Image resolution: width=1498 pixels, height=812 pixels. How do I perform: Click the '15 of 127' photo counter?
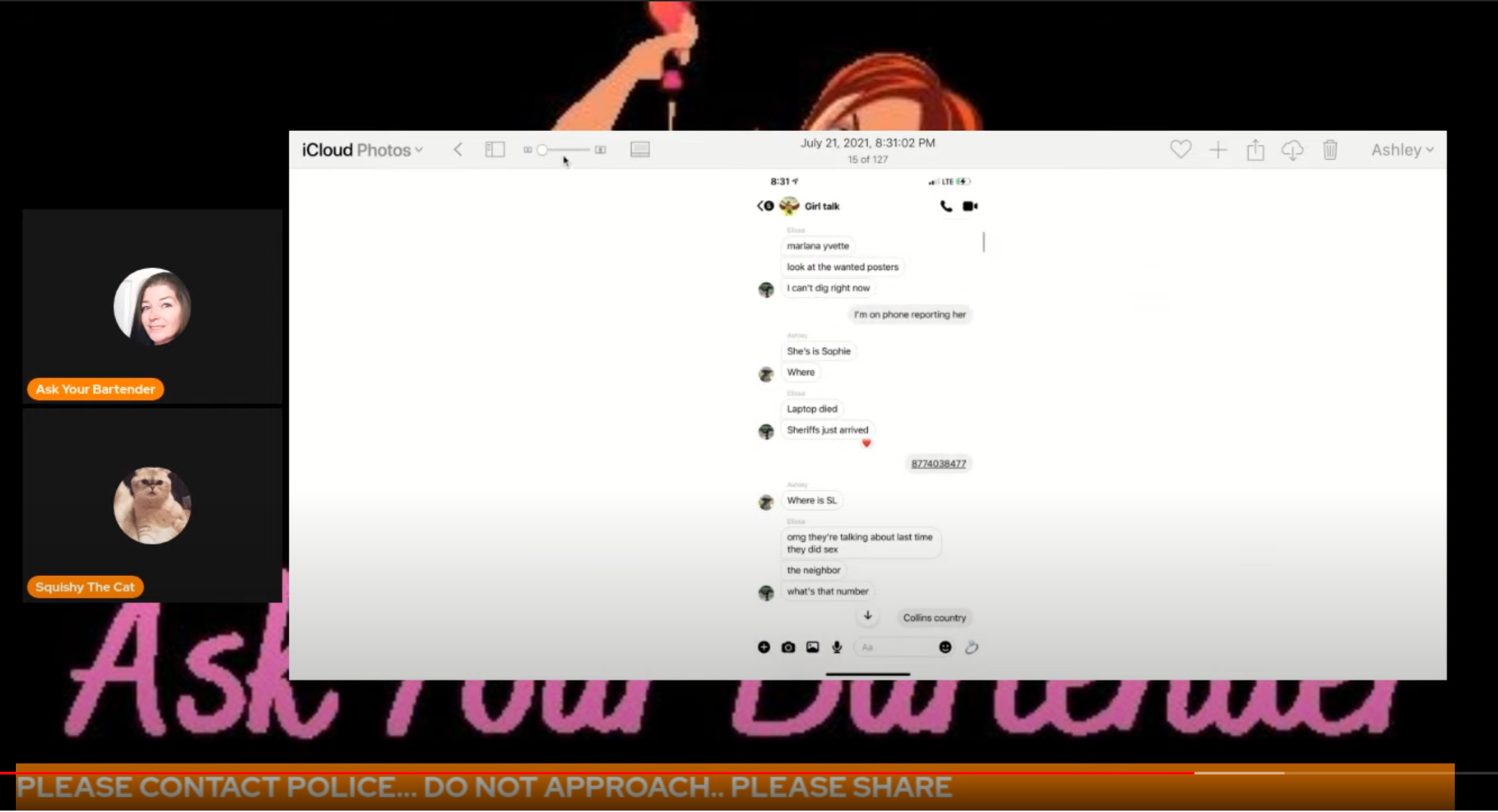pyautogui.click(x=868, y=160)
